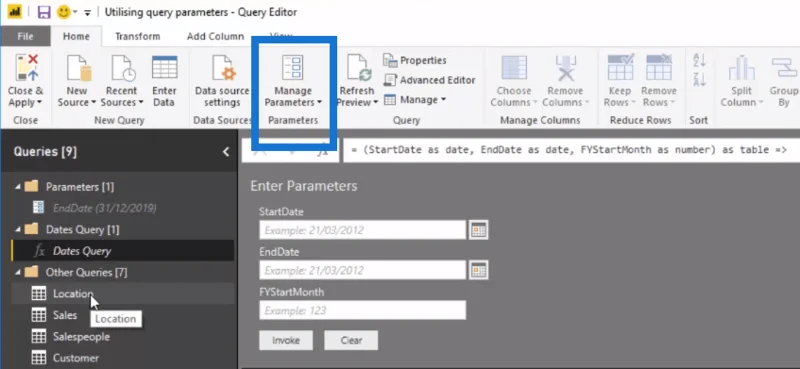Click the Remove Columns icon
The image size is (800, 369).
tap(565, 67)
